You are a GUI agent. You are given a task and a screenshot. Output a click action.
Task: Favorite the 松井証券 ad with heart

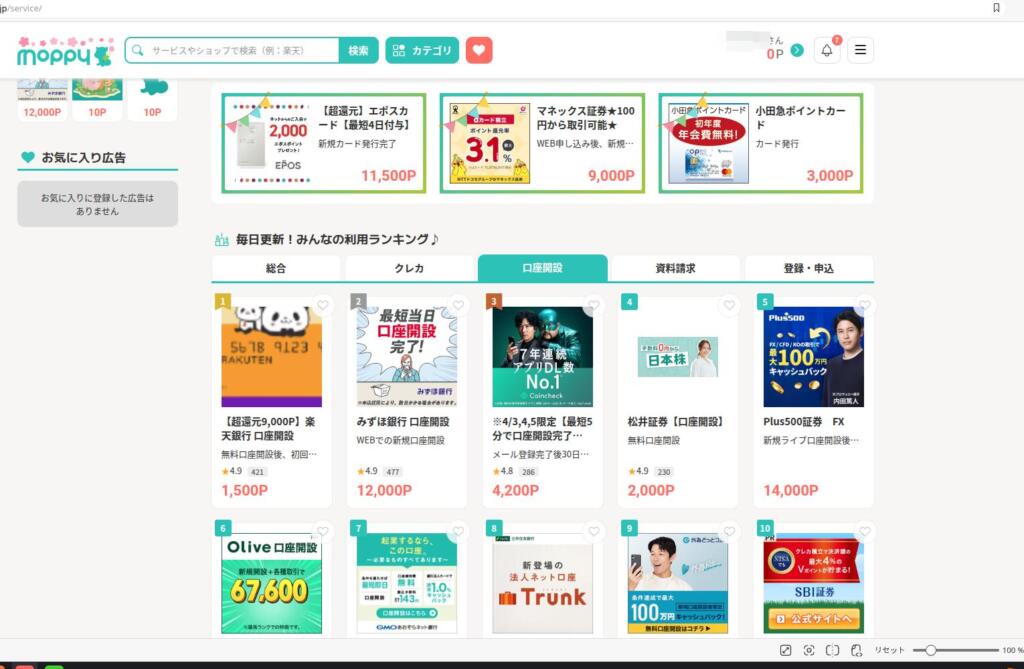(x=729, y=304)
